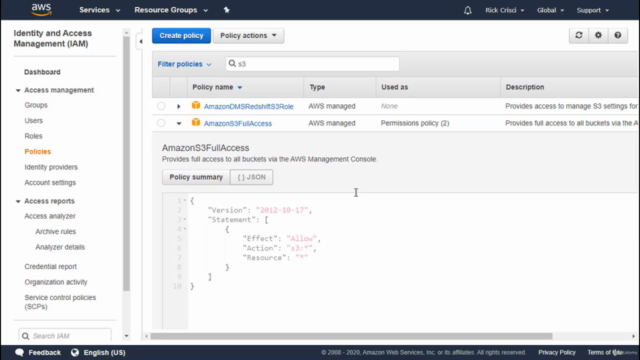Click the Feedback speech bubble icon
This screenshot has width=640, height=360.
coord(19,352)
